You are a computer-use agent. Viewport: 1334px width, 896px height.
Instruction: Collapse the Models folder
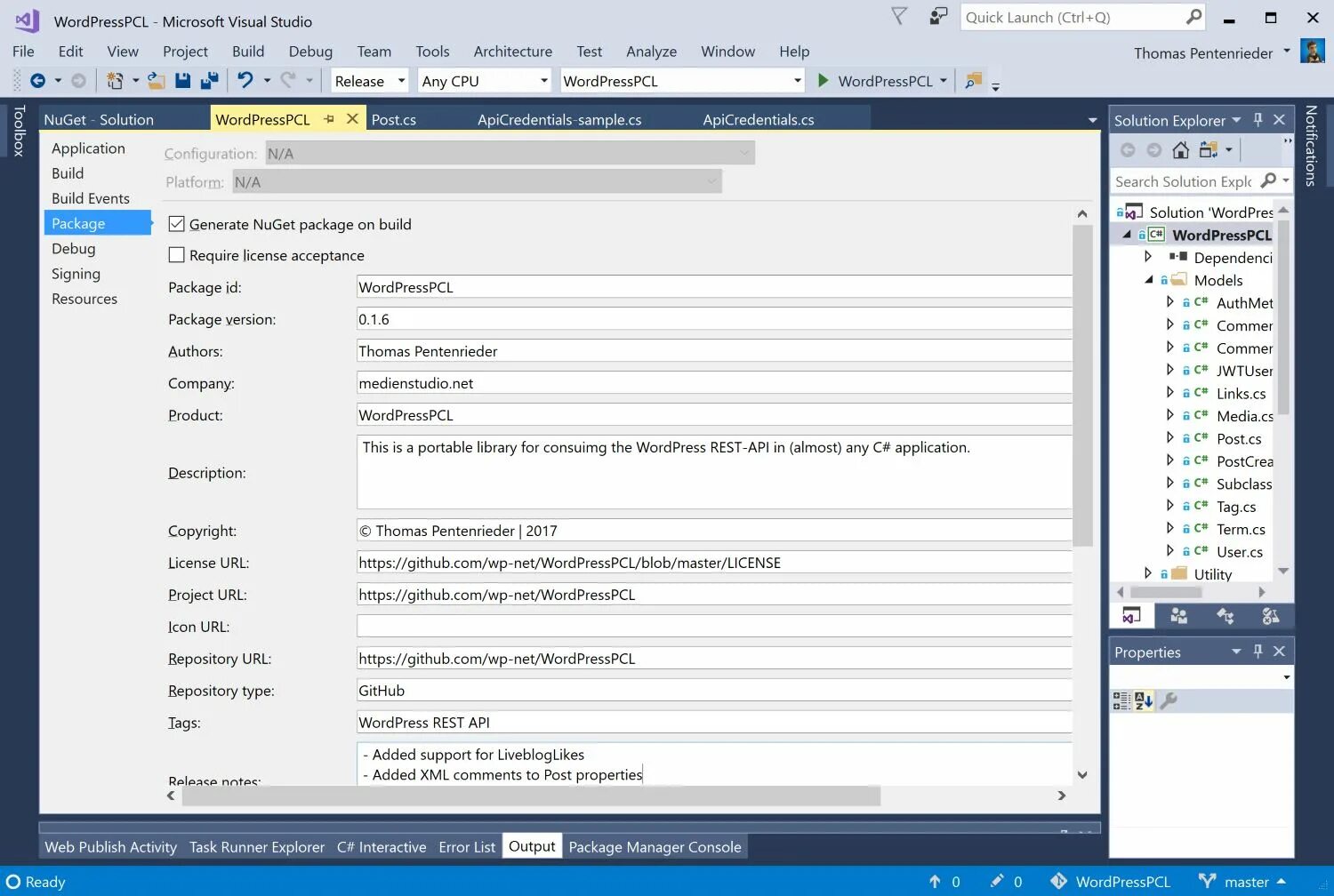pos(1148,279)
